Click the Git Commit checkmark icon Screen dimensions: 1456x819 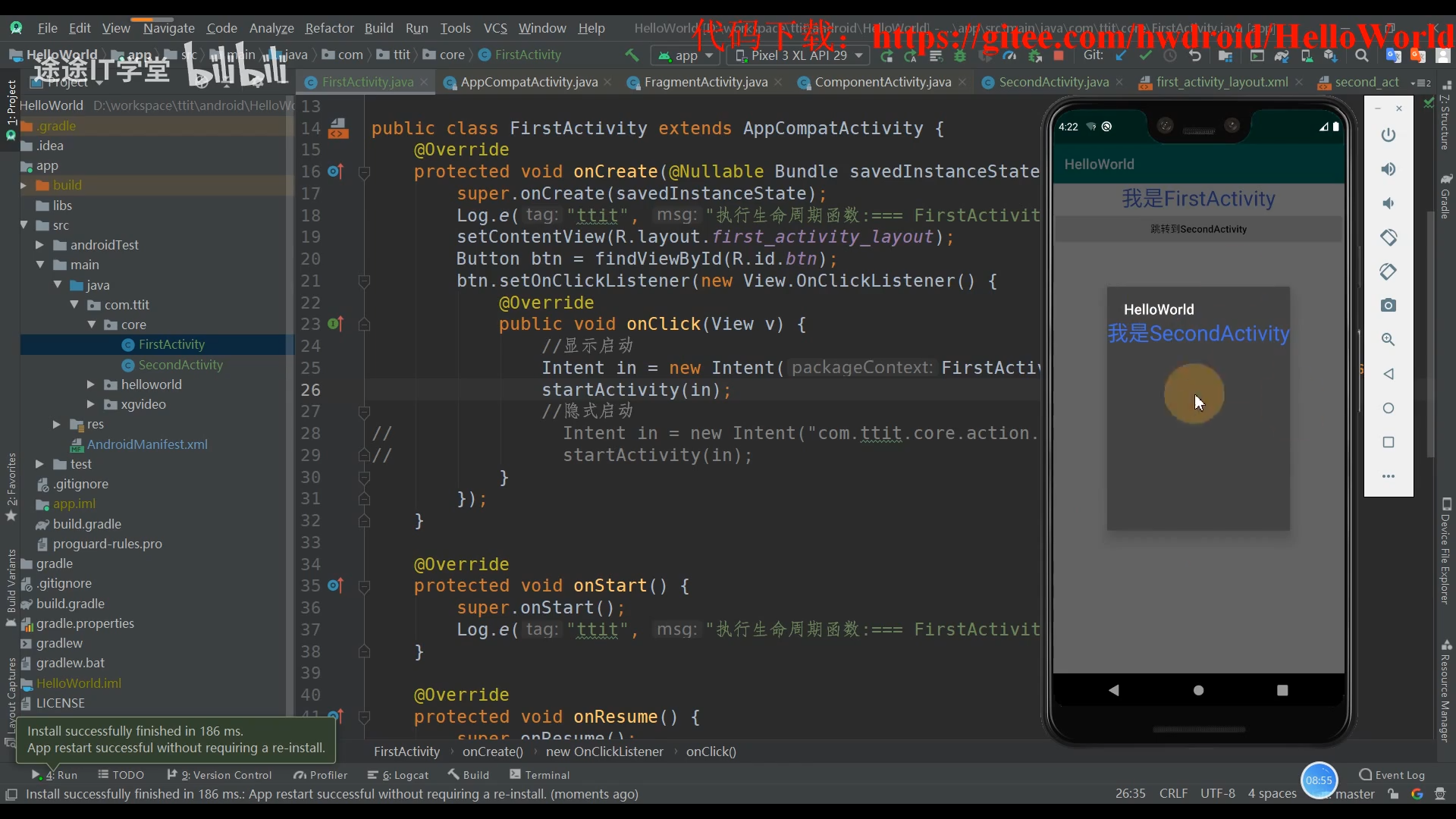click(x=1145, y=55)
